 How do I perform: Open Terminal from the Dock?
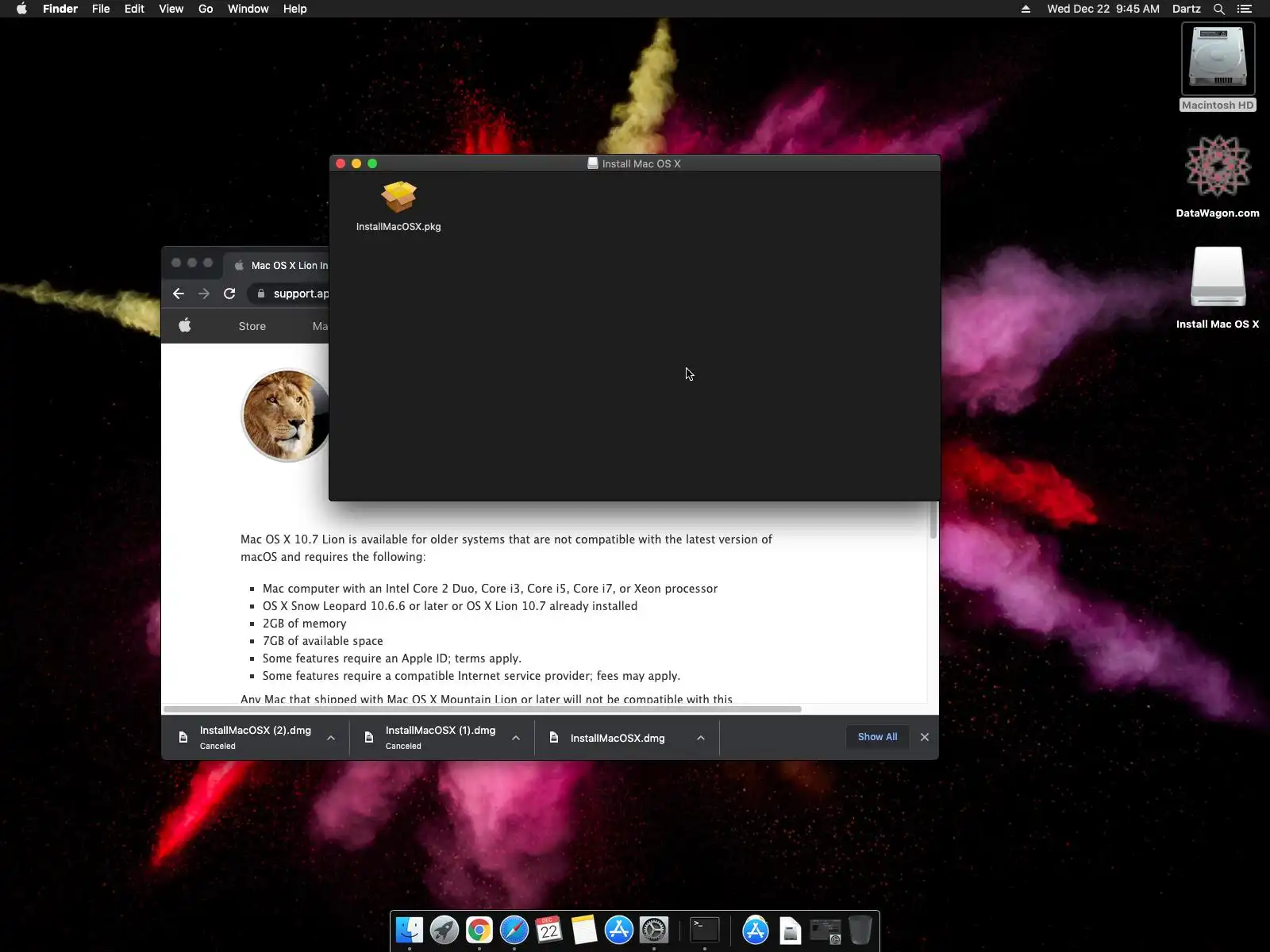click(705, 930)
